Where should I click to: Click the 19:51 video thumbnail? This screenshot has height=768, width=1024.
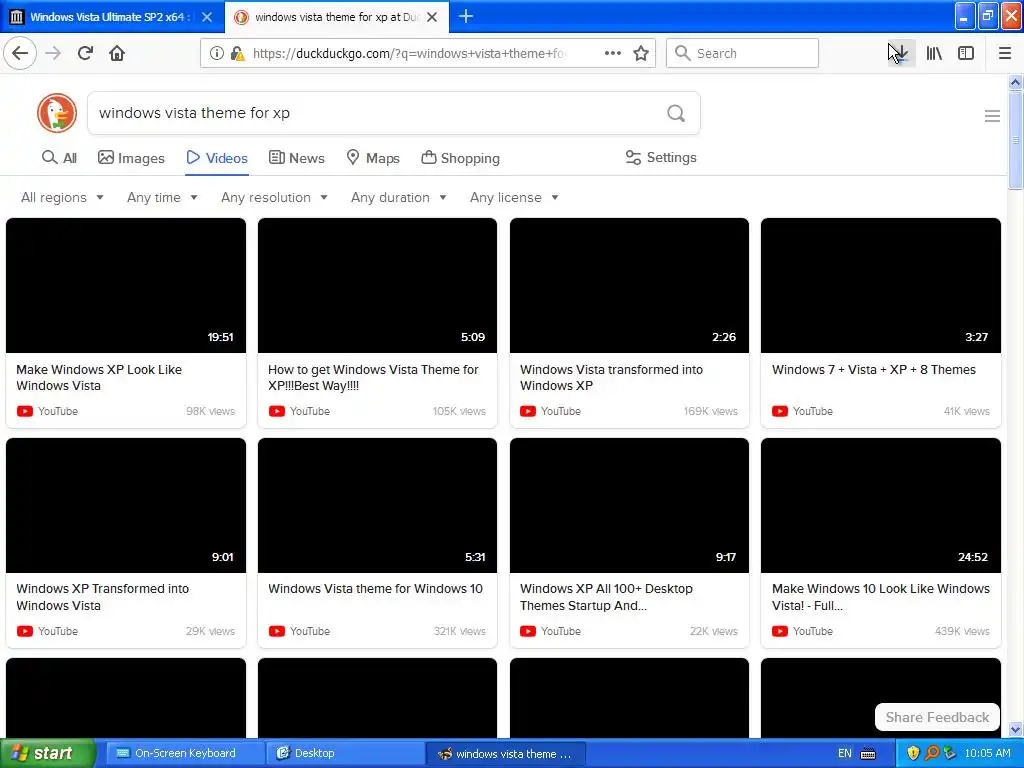click(126, 285)
